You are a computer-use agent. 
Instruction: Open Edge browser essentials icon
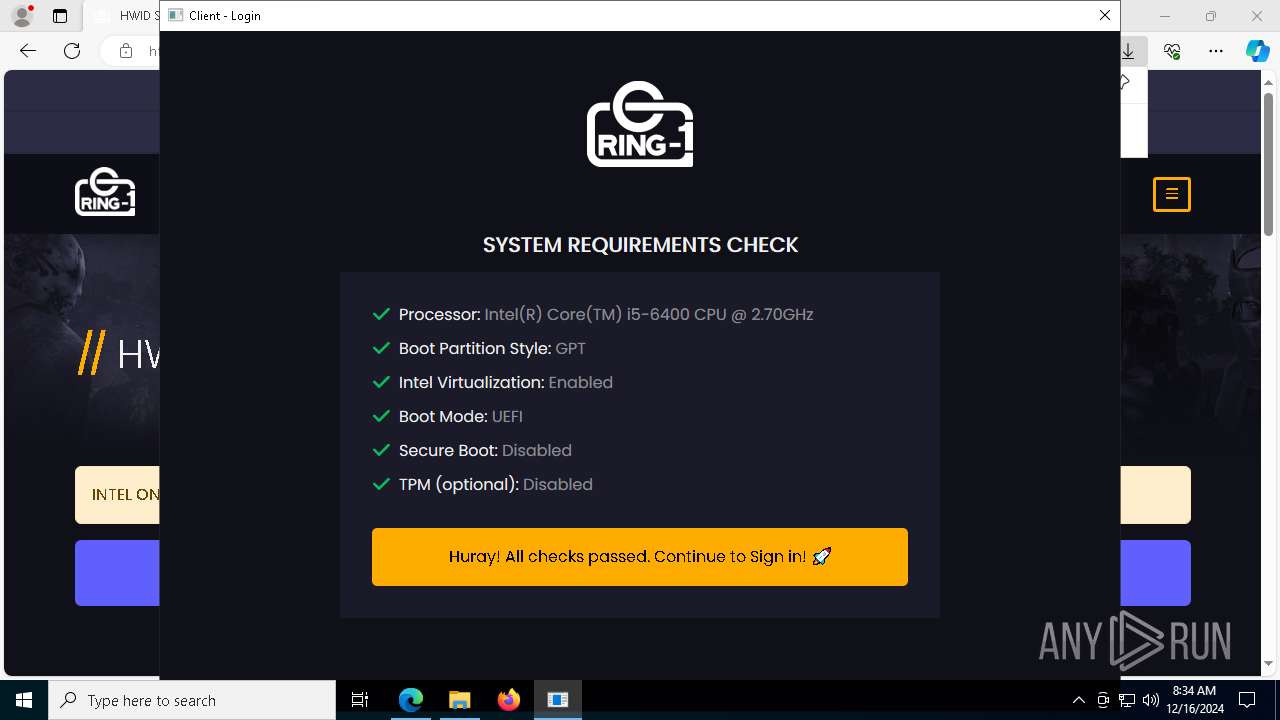[1172, 51]
